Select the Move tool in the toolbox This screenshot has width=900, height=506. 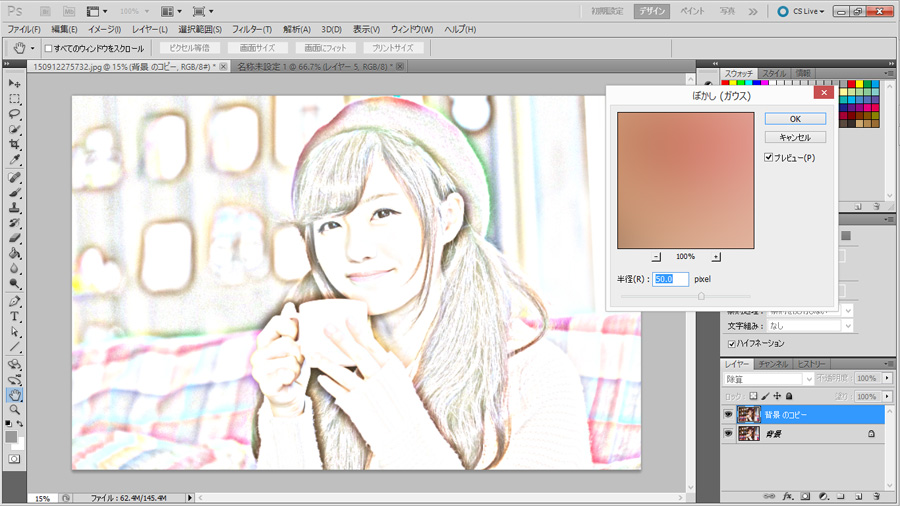[15, 84]
